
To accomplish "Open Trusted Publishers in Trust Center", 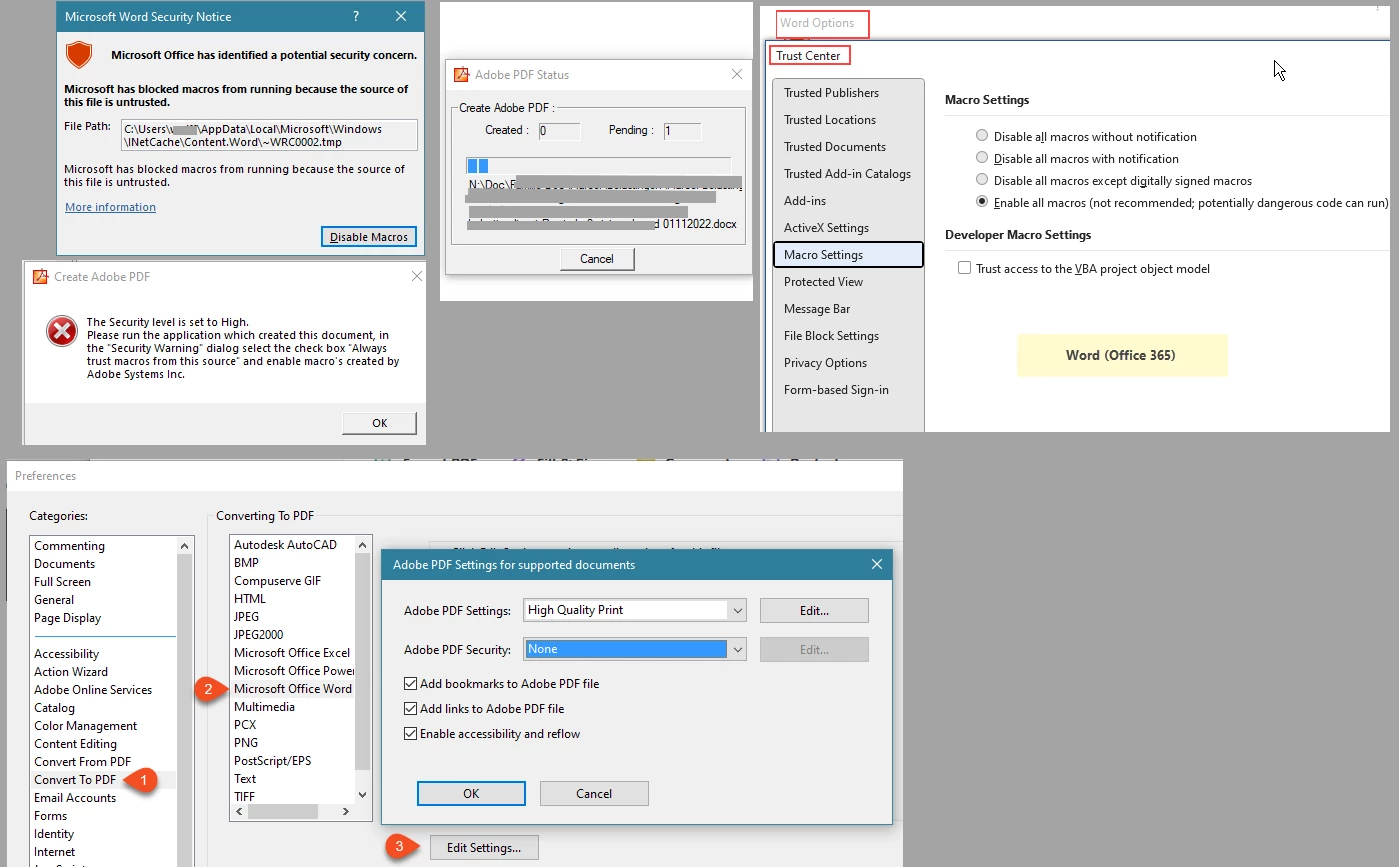I will click(x=831, y=93).
